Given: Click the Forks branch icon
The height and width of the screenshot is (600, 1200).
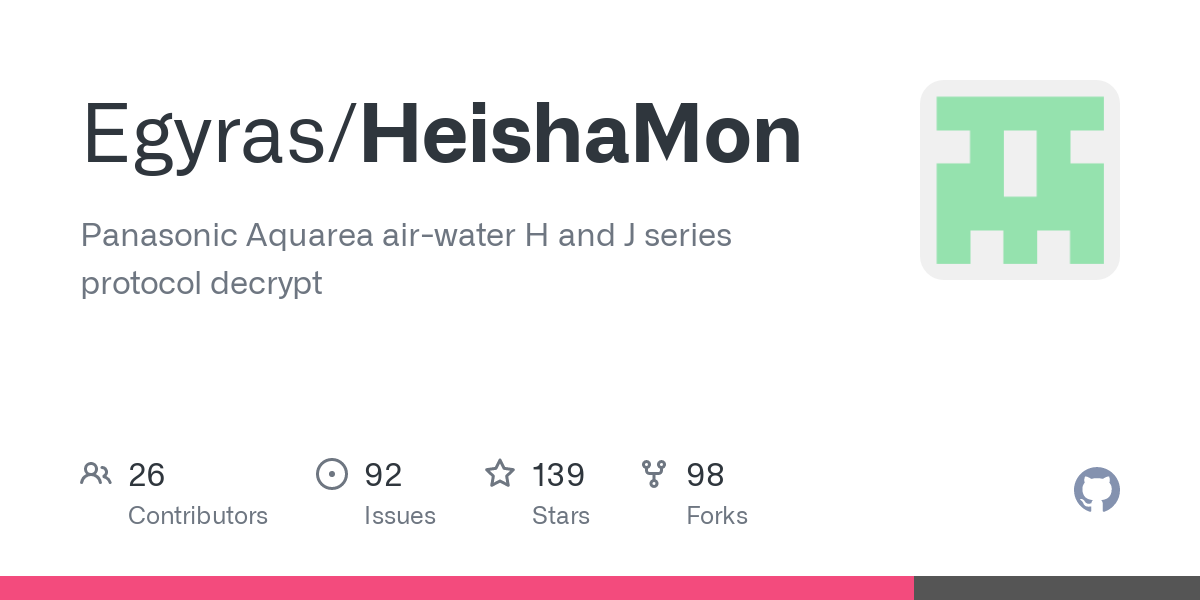Looking at the screenshot, I should pos(654,474).
